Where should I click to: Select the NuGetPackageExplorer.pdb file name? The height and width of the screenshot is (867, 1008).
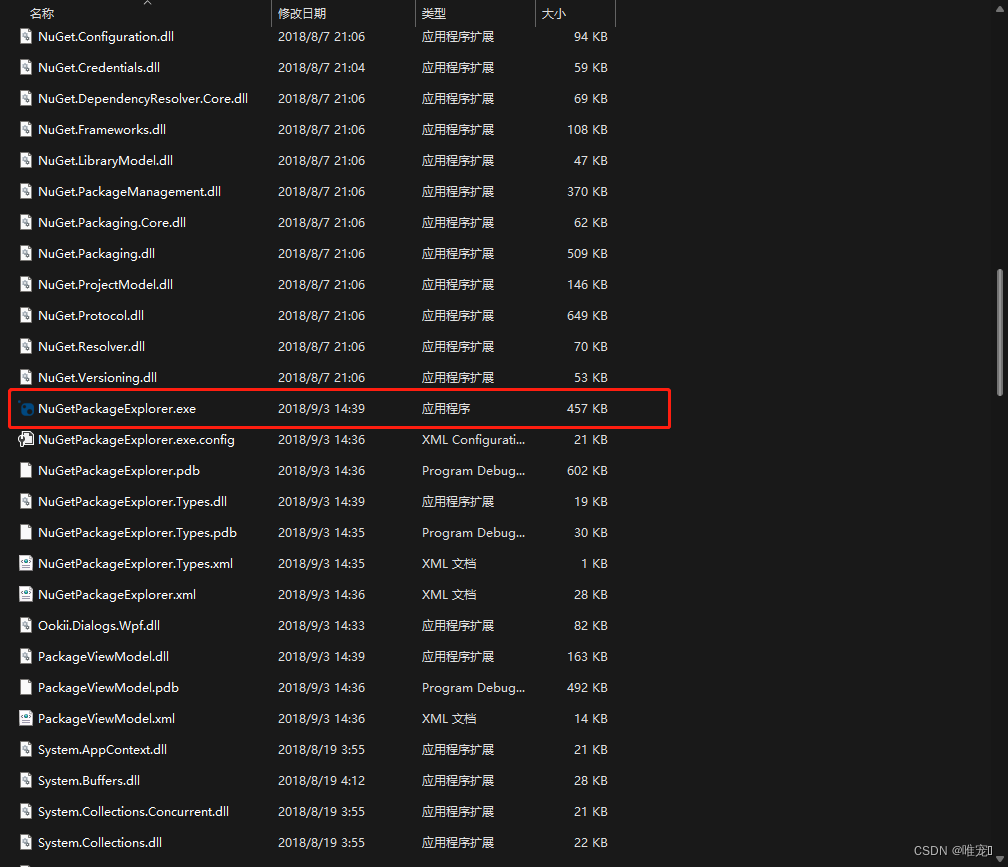[x=119, y=470]
